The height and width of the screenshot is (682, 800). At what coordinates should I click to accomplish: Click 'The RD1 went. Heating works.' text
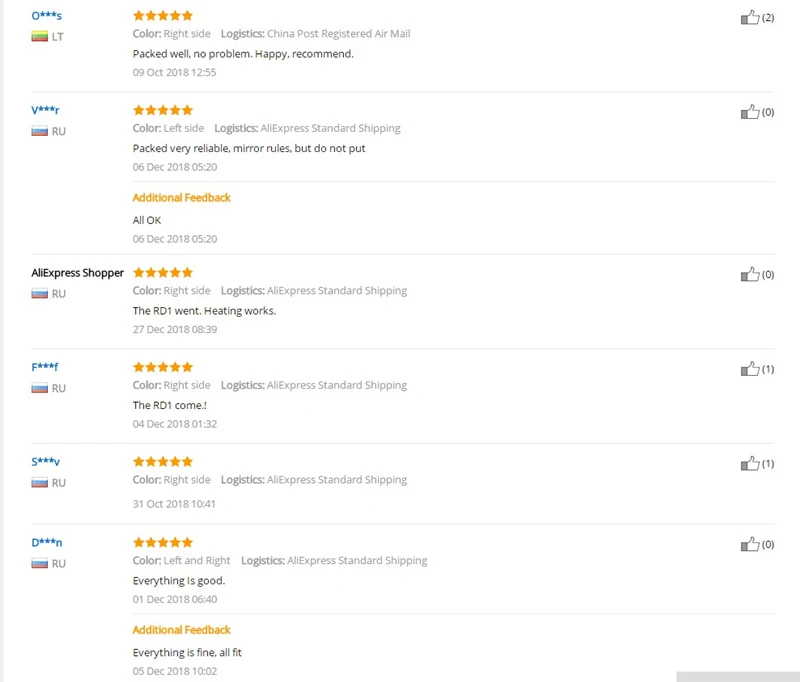[x=204, y=311]
